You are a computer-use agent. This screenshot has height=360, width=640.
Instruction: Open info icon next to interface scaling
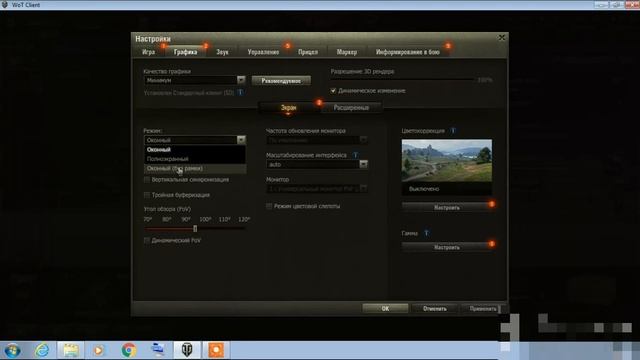click(356, 155)
